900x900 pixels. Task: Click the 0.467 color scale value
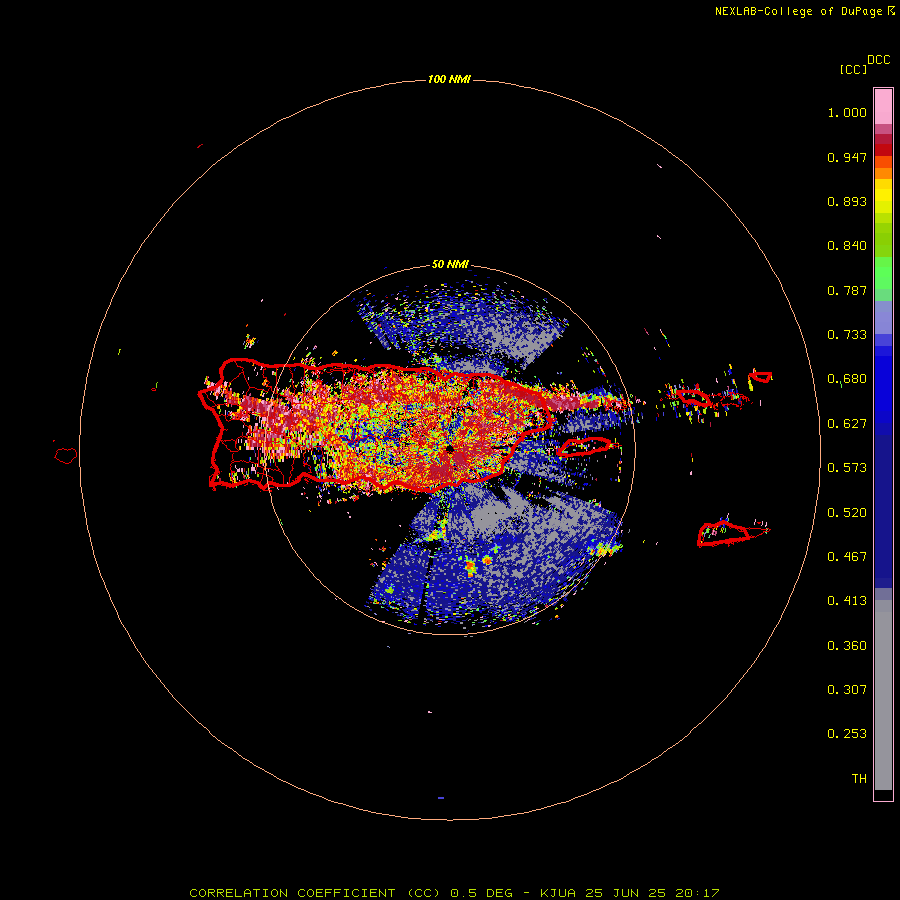tap(847, 557)
